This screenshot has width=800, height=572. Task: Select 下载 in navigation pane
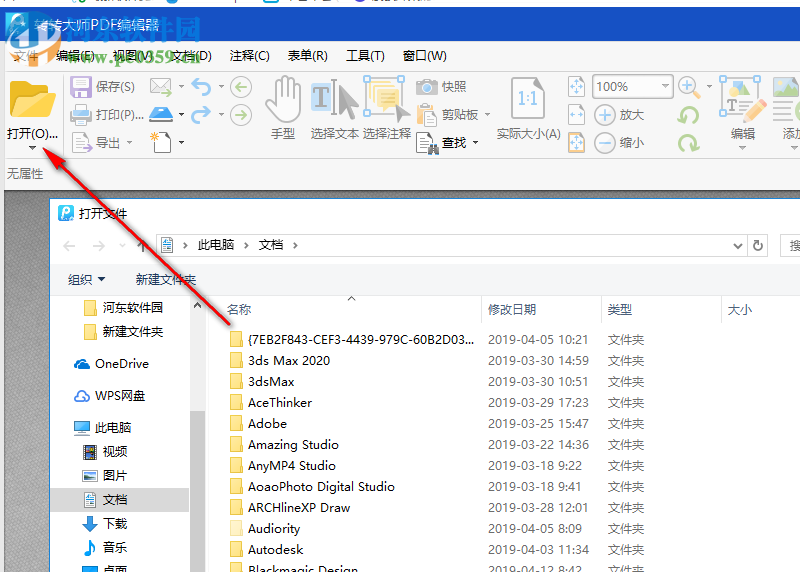(x=105, y=524)
